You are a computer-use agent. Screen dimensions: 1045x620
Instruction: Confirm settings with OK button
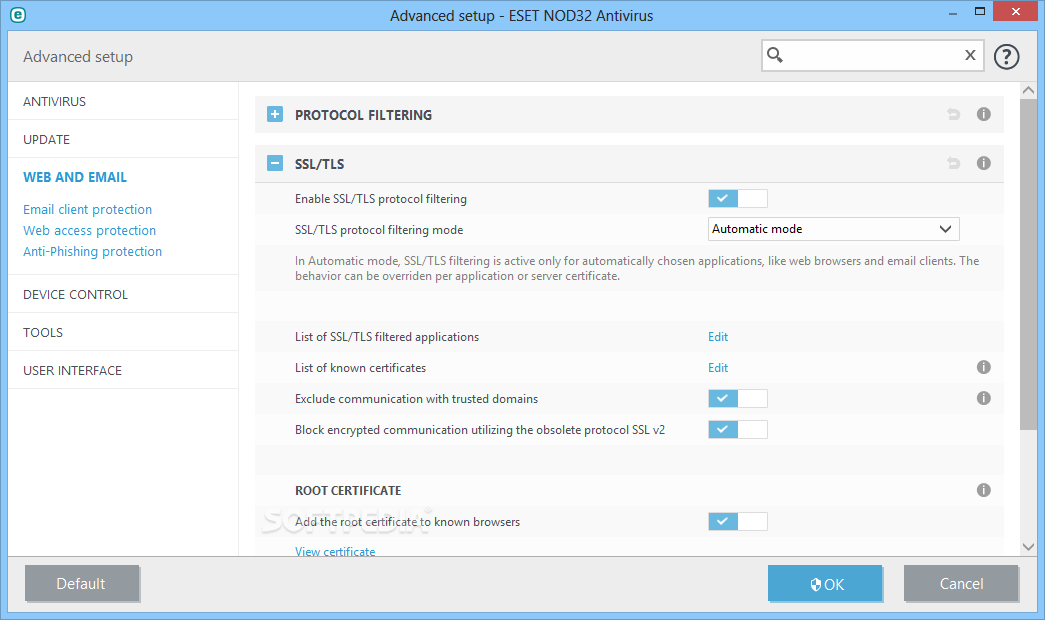[x=825, y=583]
